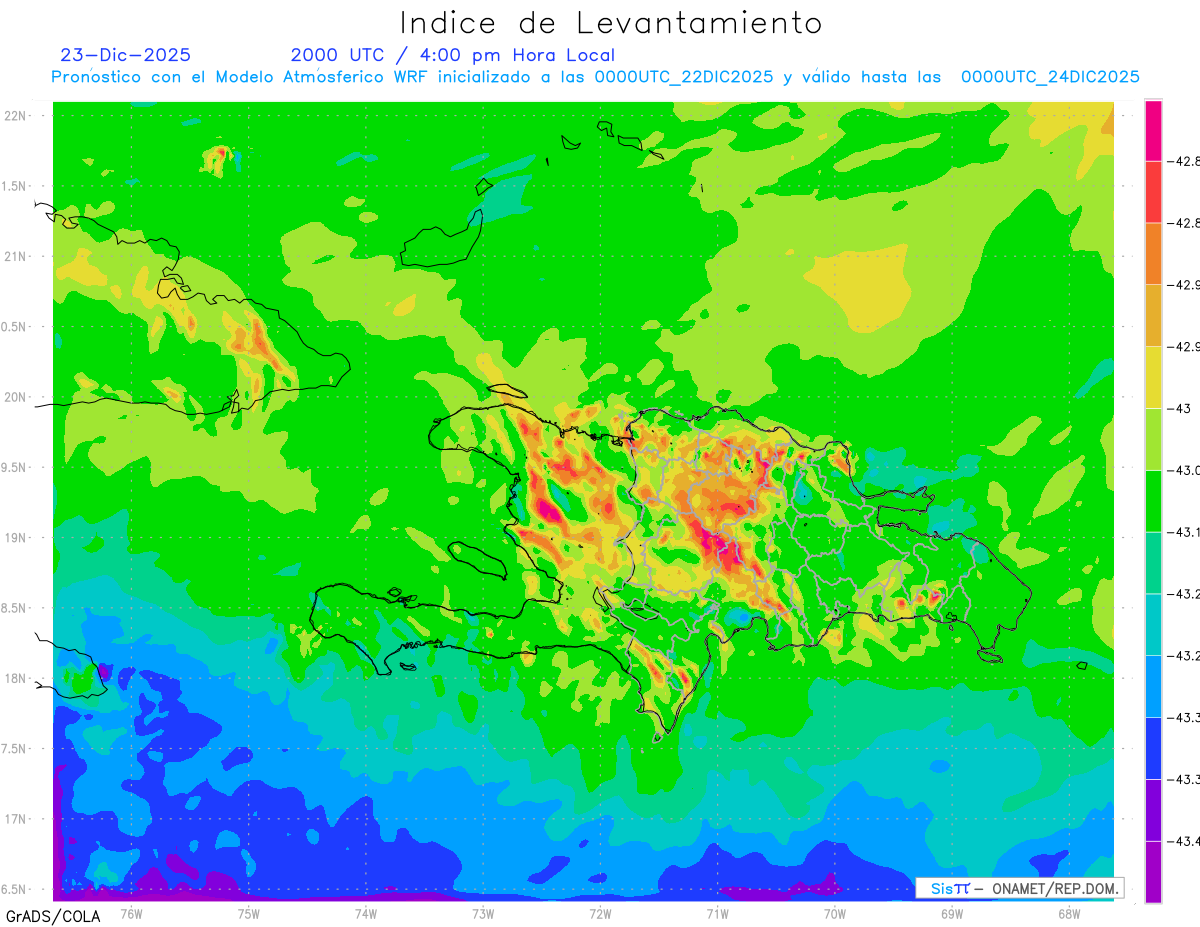Click the royal blue colorbar swatch

coord(1153,748)
